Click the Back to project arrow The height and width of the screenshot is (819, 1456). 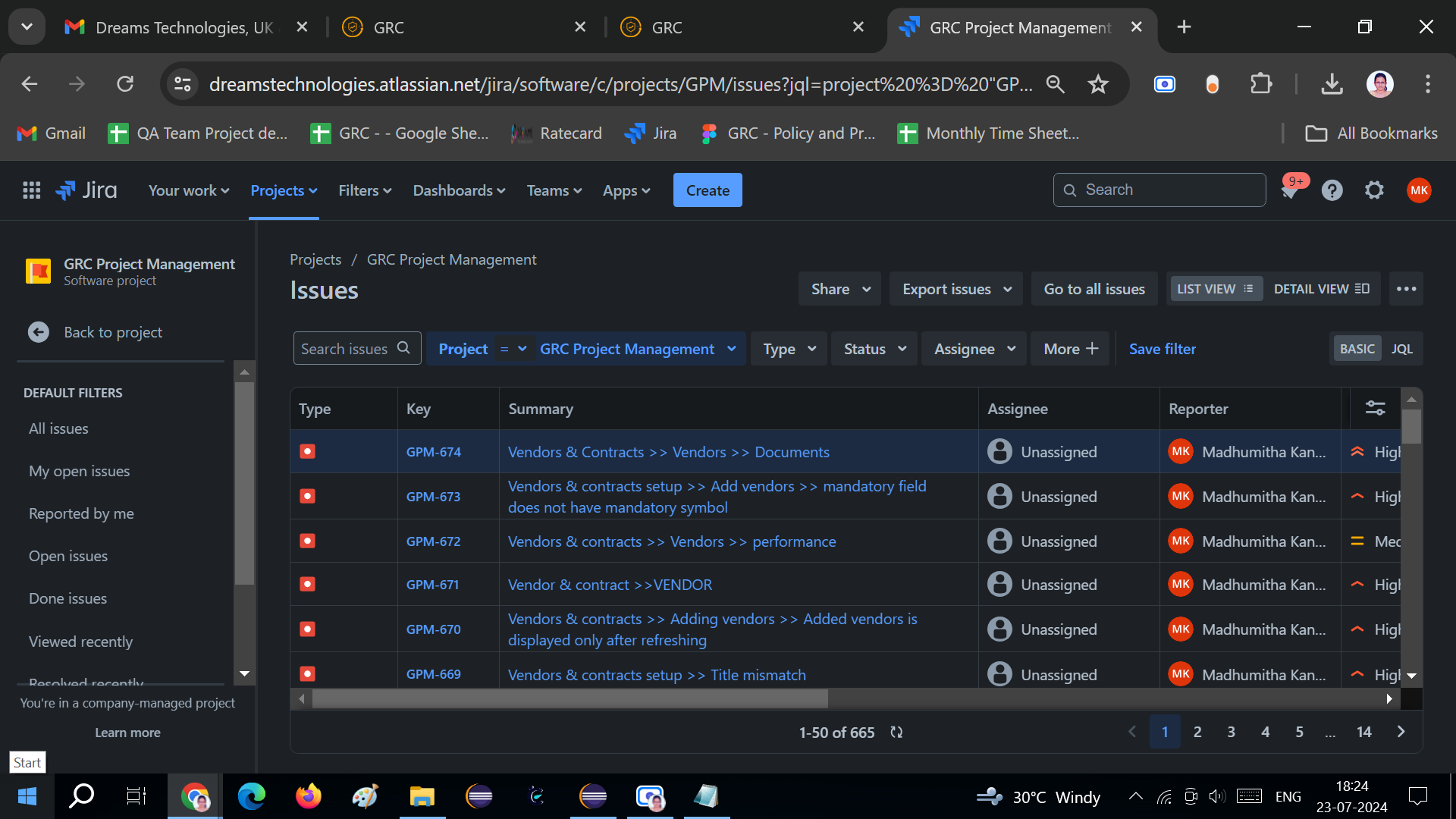(39, 332)
